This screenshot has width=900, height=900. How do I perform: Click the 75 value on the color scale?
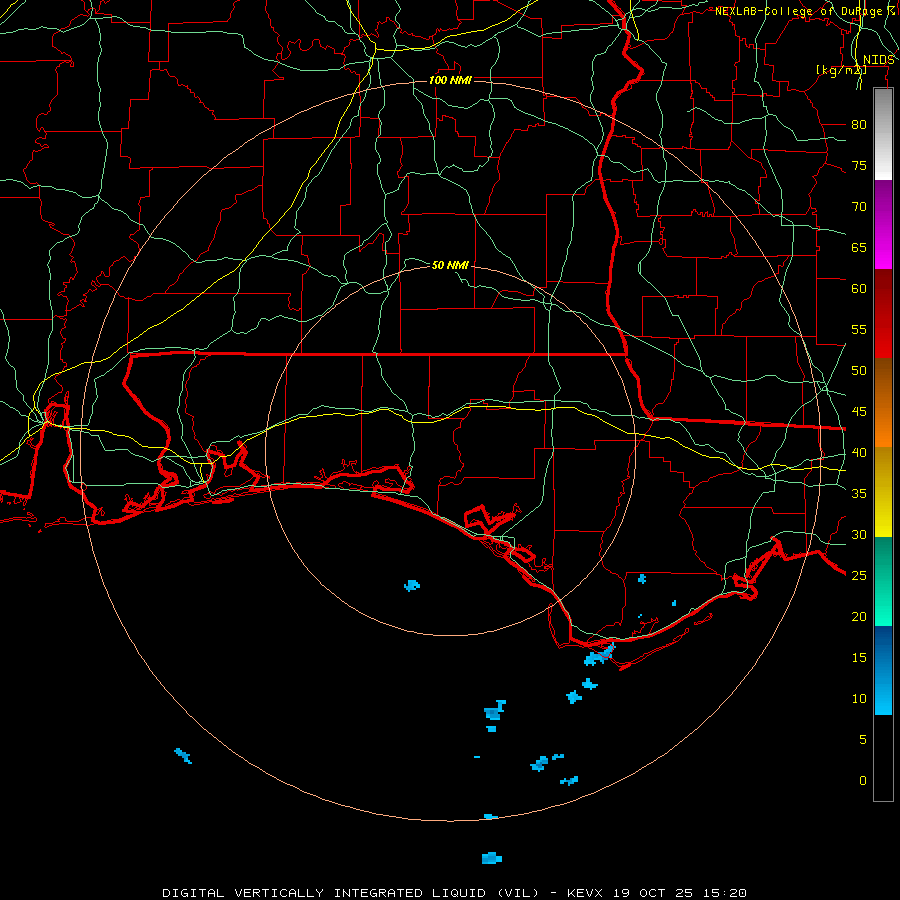(859, 165)
